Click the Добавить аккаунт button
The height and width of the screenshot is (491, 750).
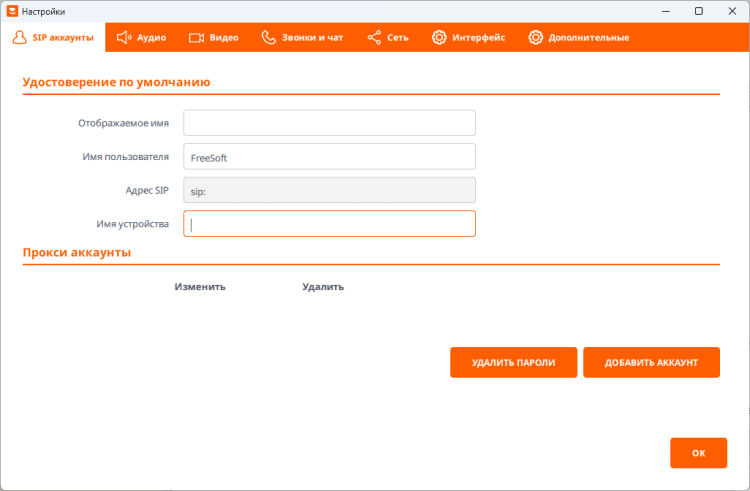pyautogui.click(x=651, y=363)
